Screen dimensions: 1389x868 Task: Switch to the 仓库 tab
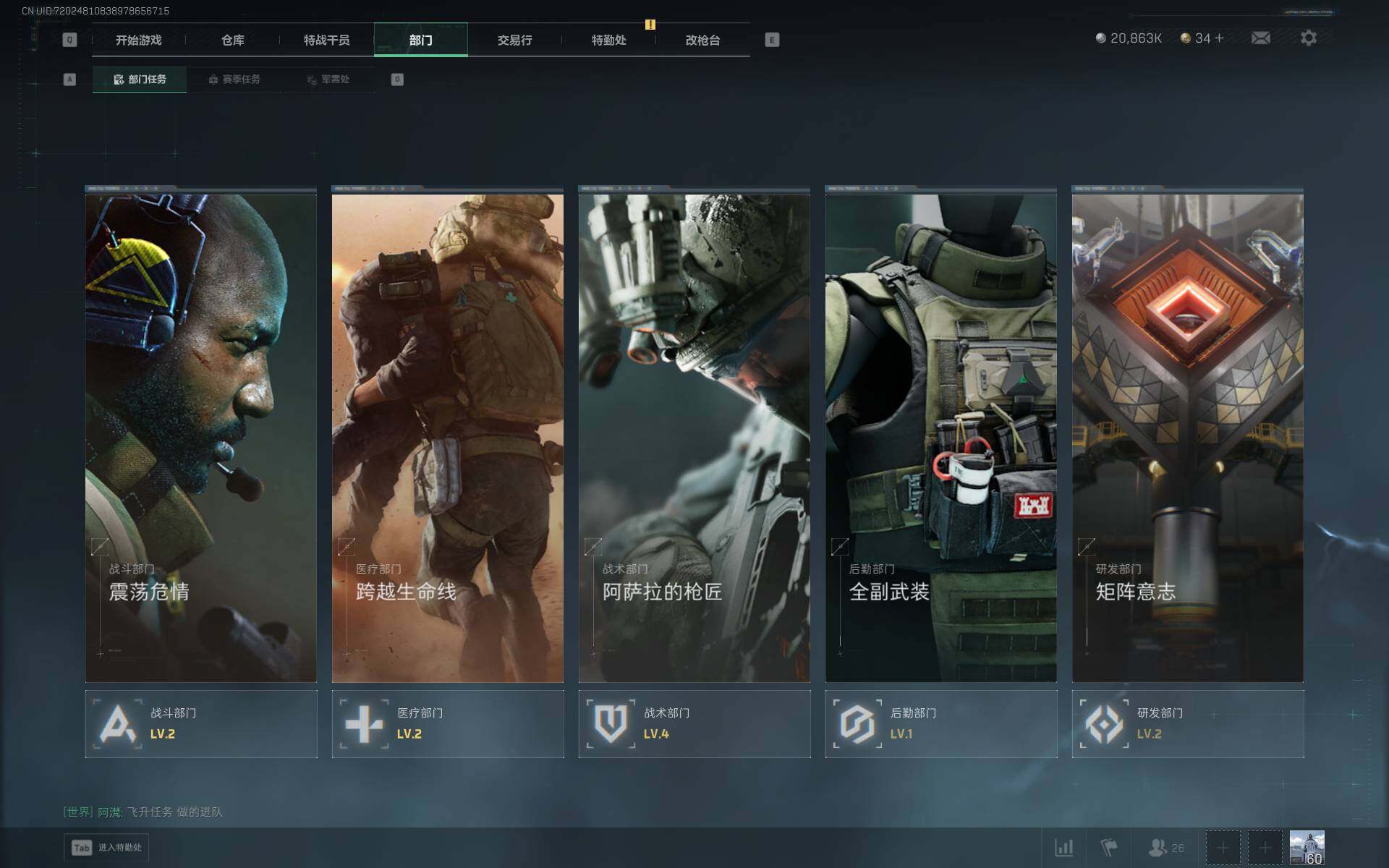232,41
